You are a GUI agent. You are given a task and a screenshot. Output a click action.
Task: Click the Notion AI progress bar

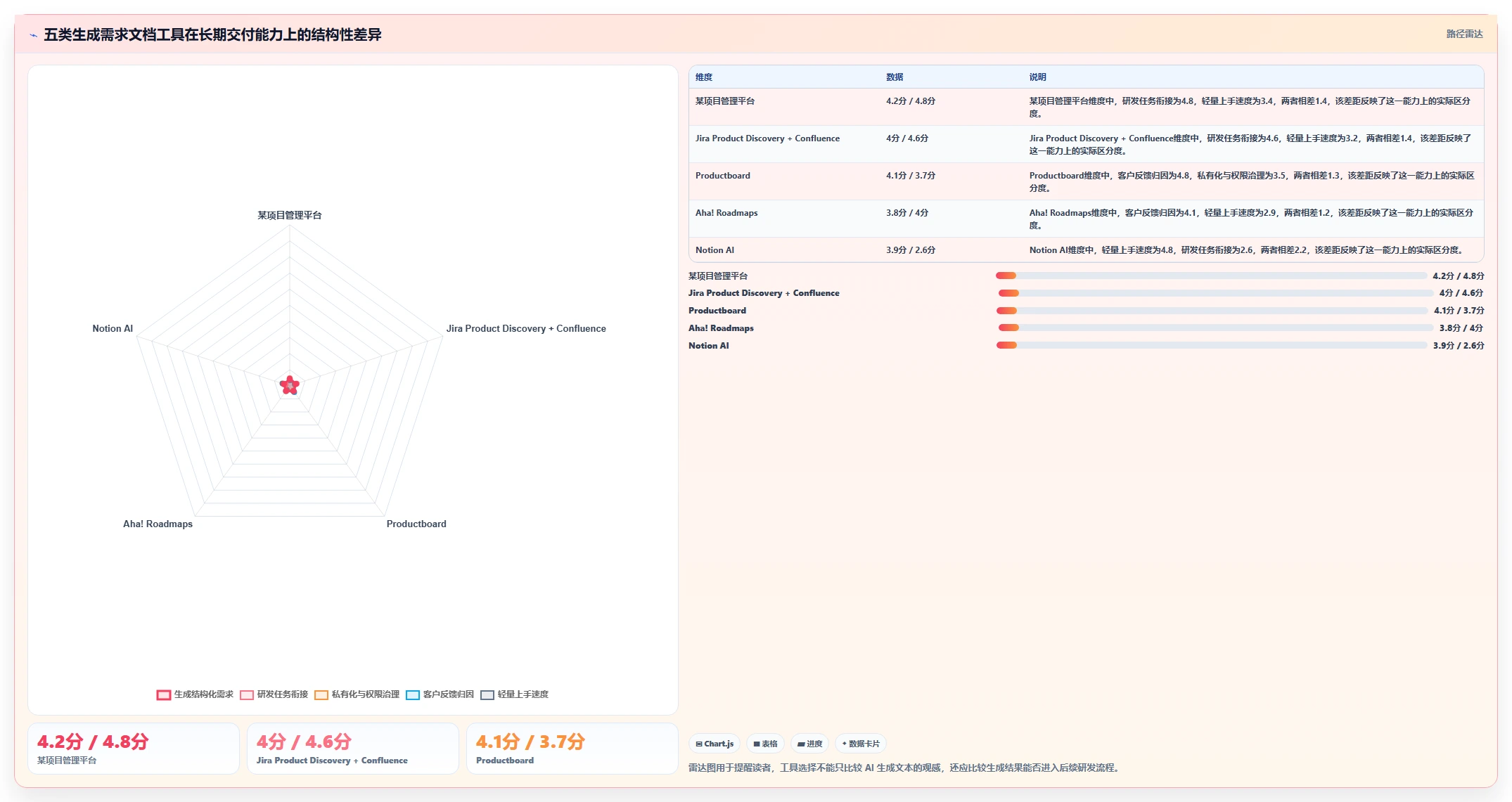click(x=1212, y=345)
